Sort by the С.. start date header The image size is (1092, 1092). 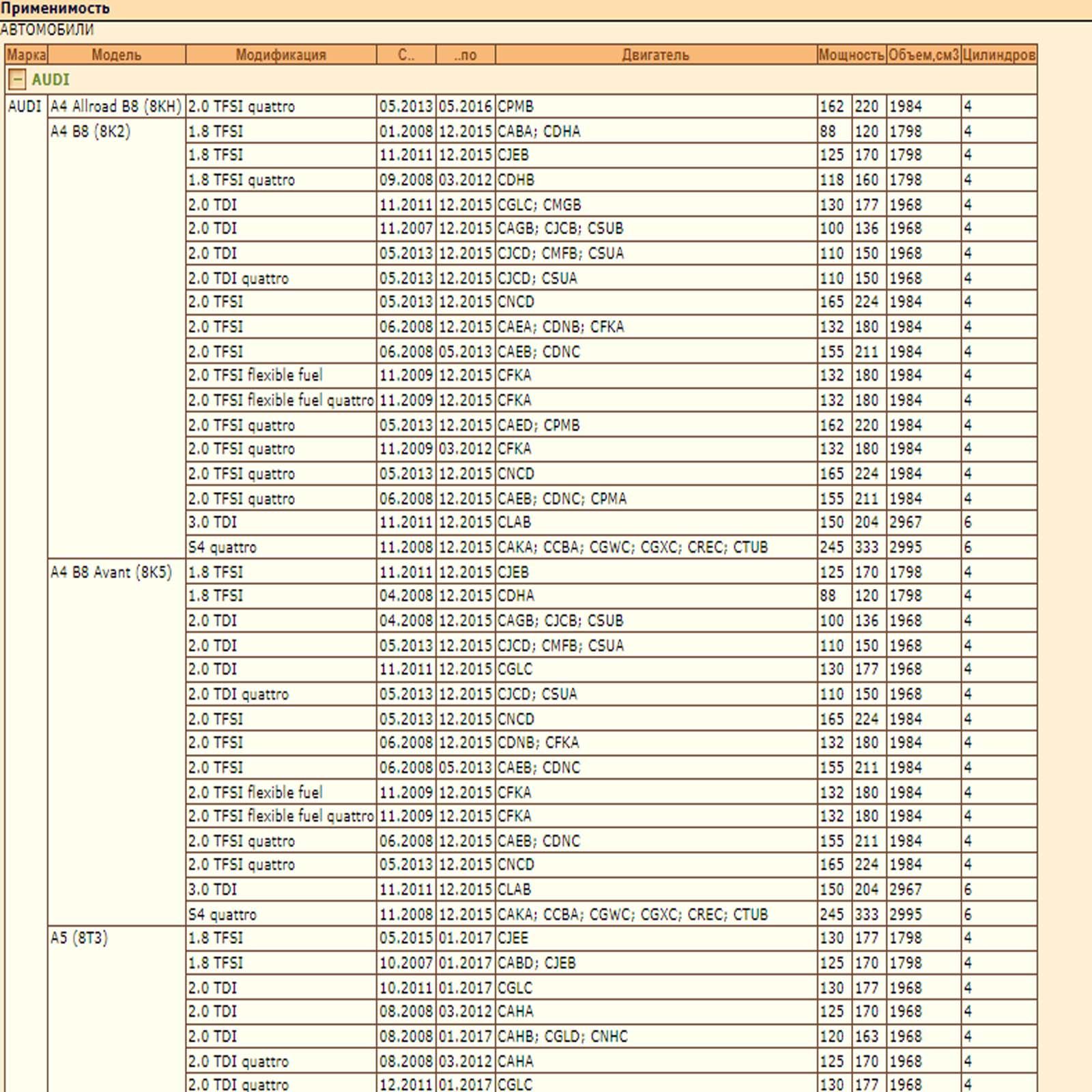pyautogui.click(x=406, y=55)
